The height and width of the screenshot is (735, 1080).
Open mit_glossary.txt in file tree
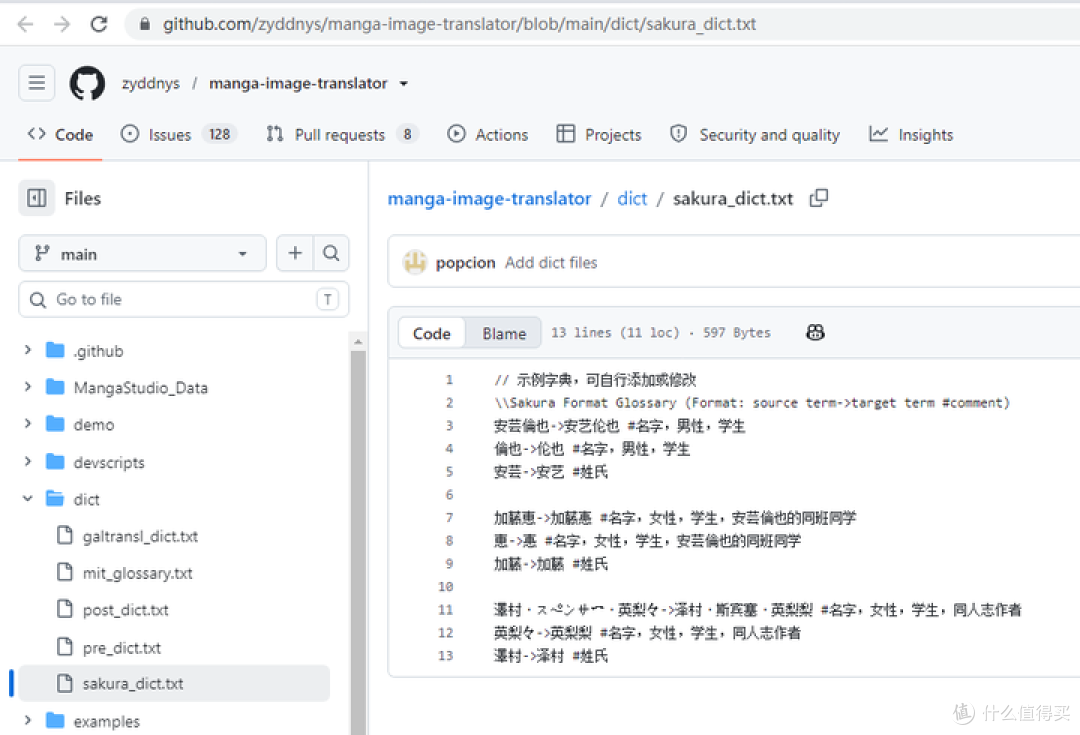(137, 573)
